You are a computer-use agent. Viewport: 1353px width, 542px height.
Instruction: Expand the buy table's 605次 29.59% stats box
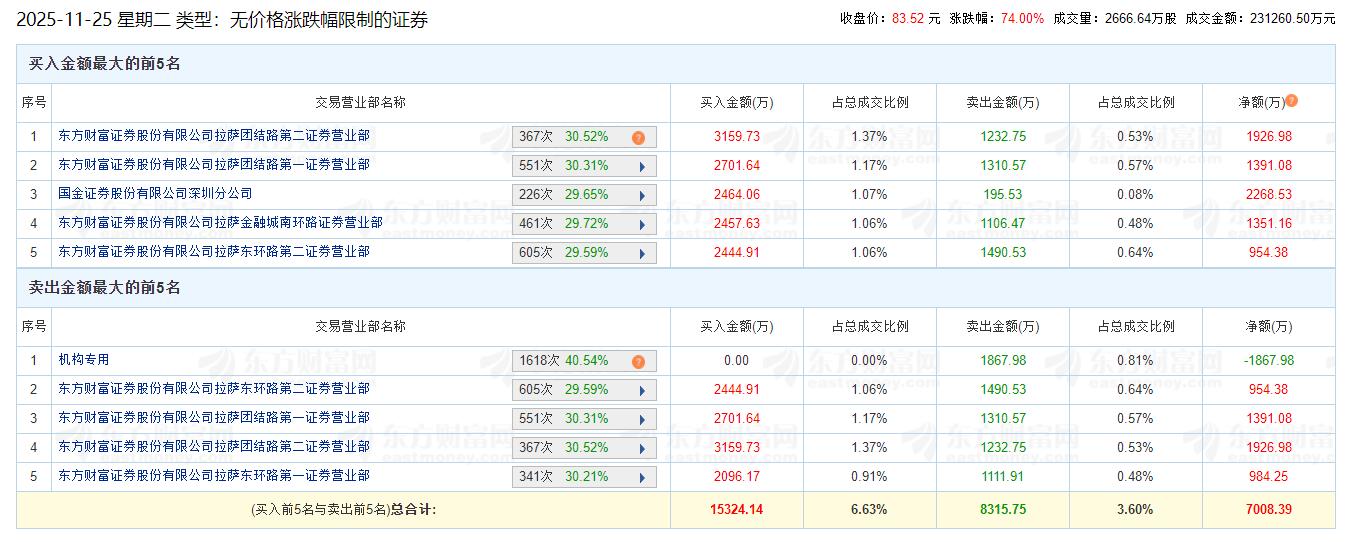coord(641,253)
